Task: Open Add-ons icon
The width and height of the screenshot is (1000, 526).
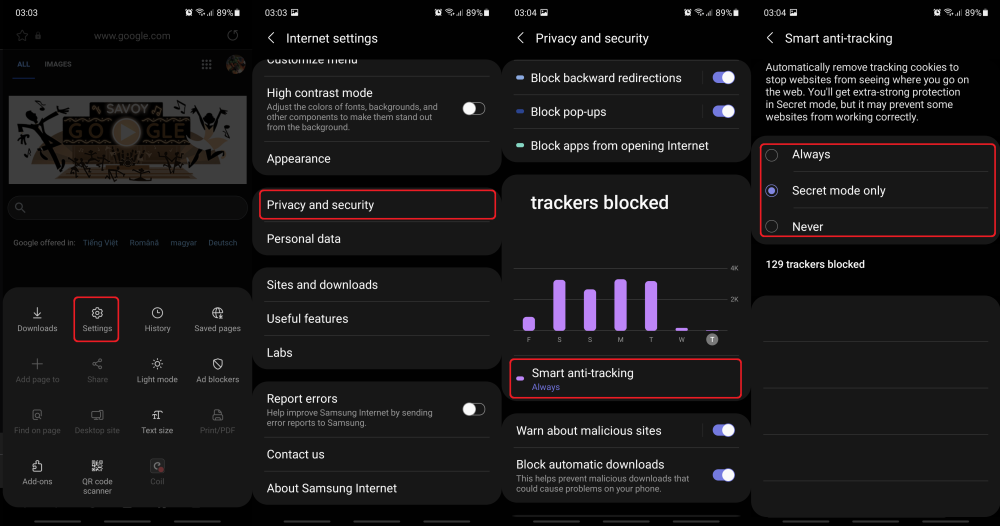Action: click(37, 472)
